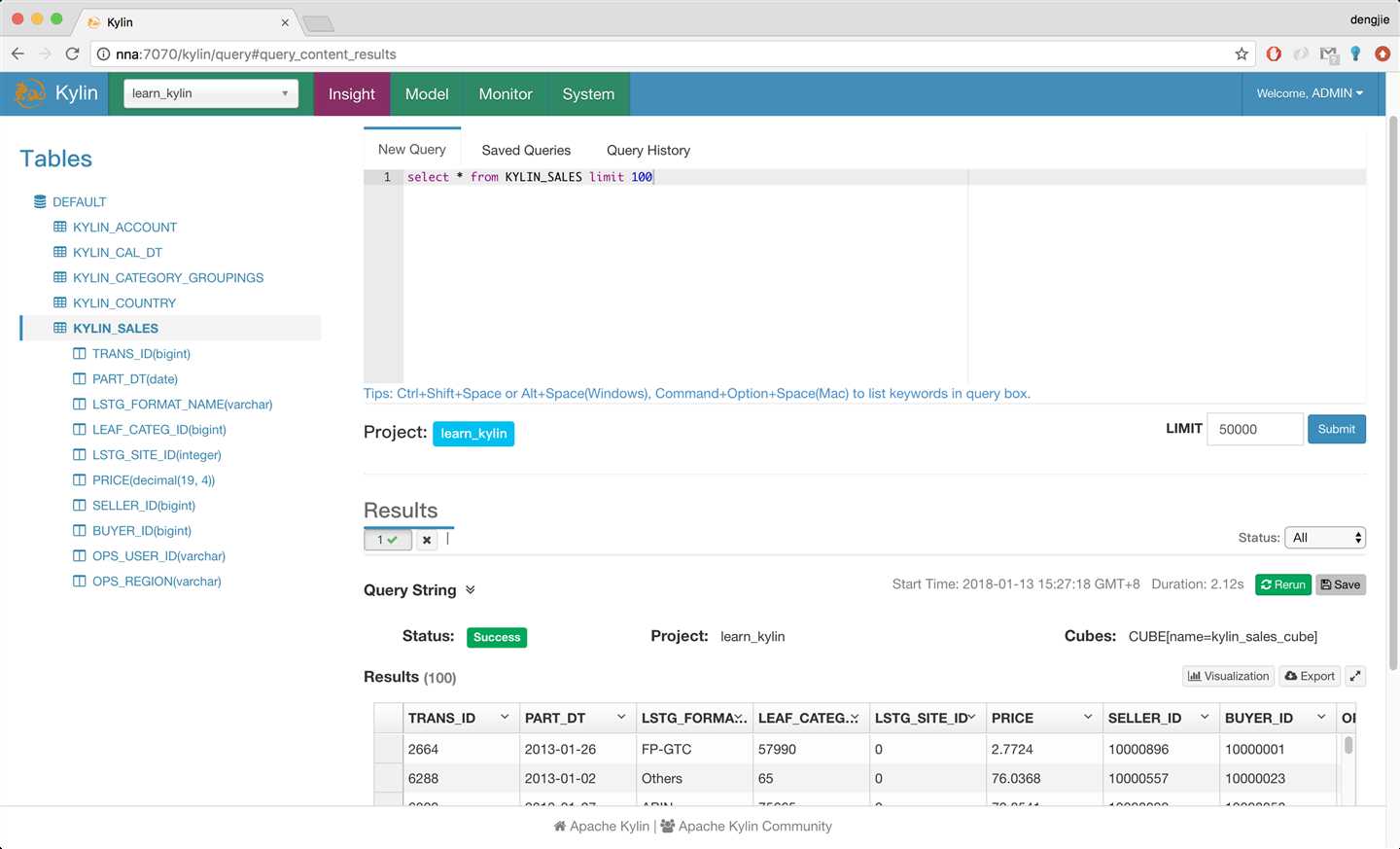Screen dimensions: 1400x849
Task: Open the Insight tab
Action: click(x=352, y=94)
